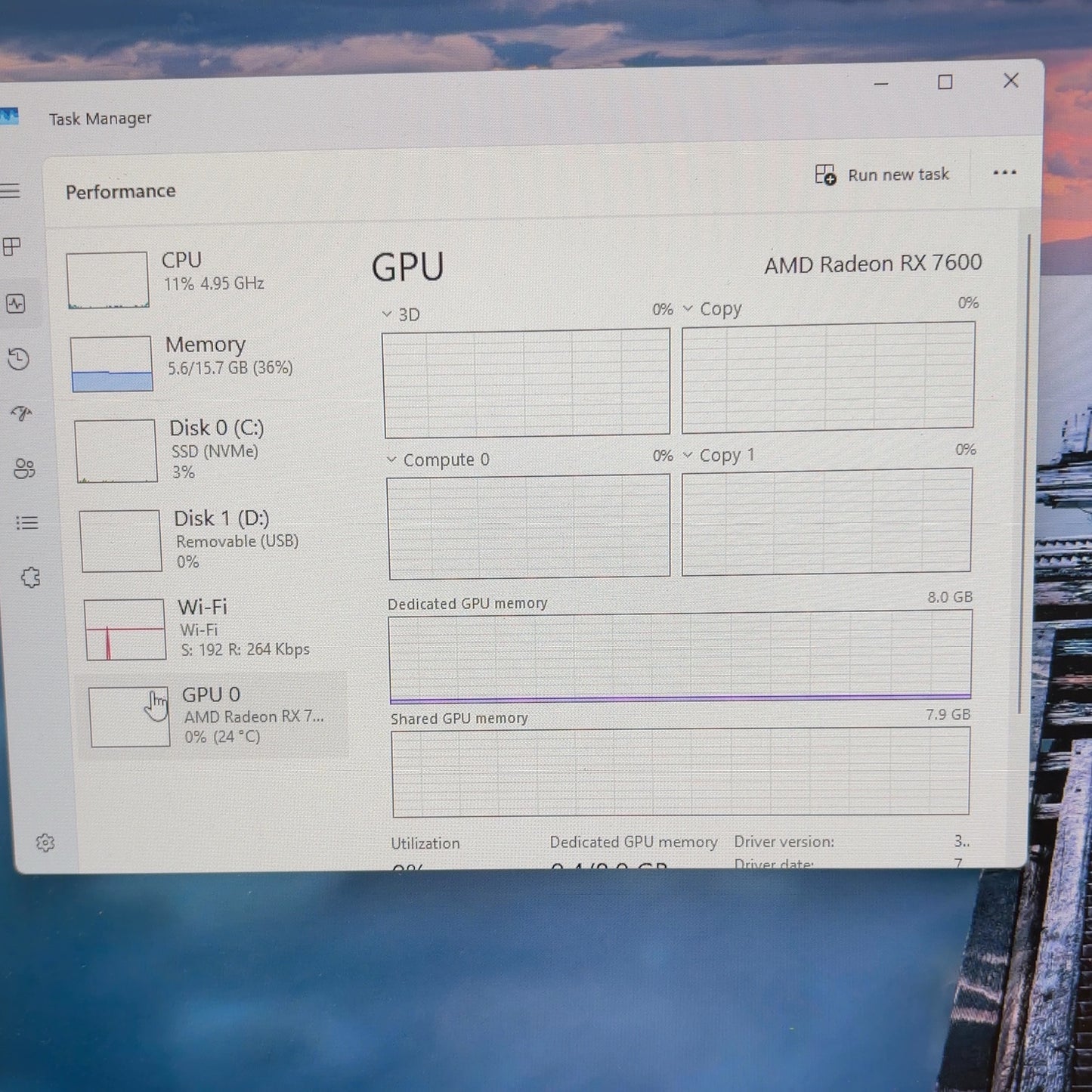Expand the Compute 0 engine dropdown
Viewport: 1092px width, 1092px height.
tap(438, 459)
